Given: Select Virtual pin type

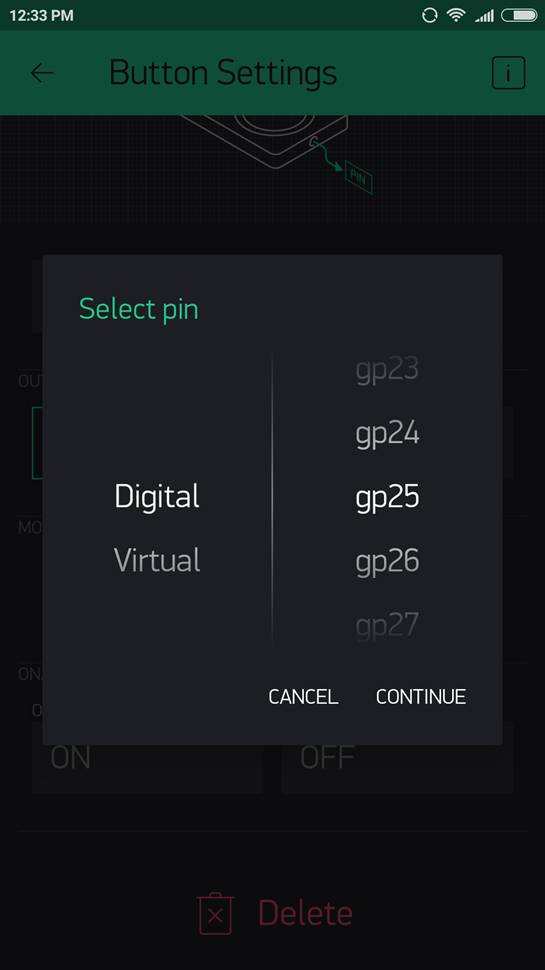Looking at the screenshot, I should 157,560.
